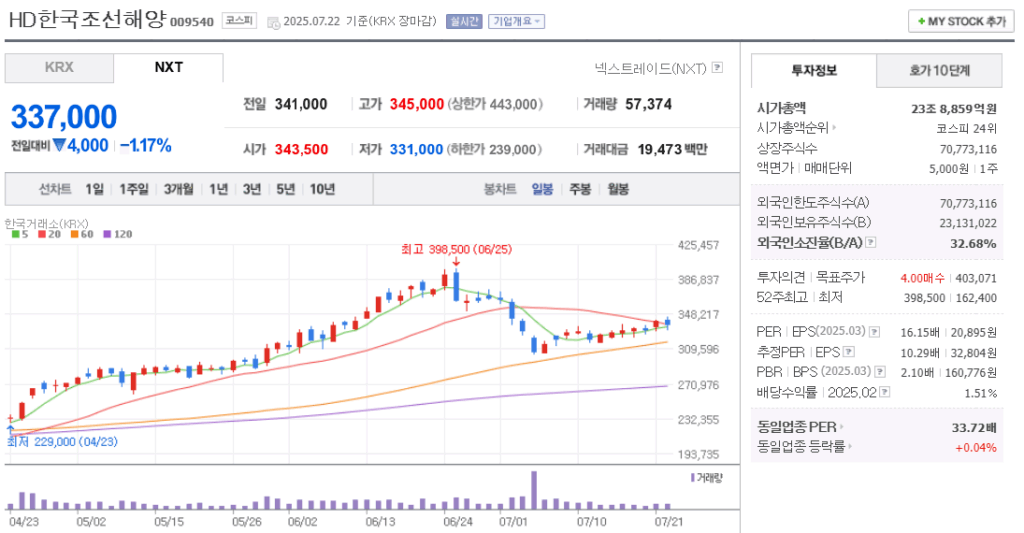This screenshot has height=533, width=1024.
Task: Select the 1일 line chart period
Action: pos(95,189)
